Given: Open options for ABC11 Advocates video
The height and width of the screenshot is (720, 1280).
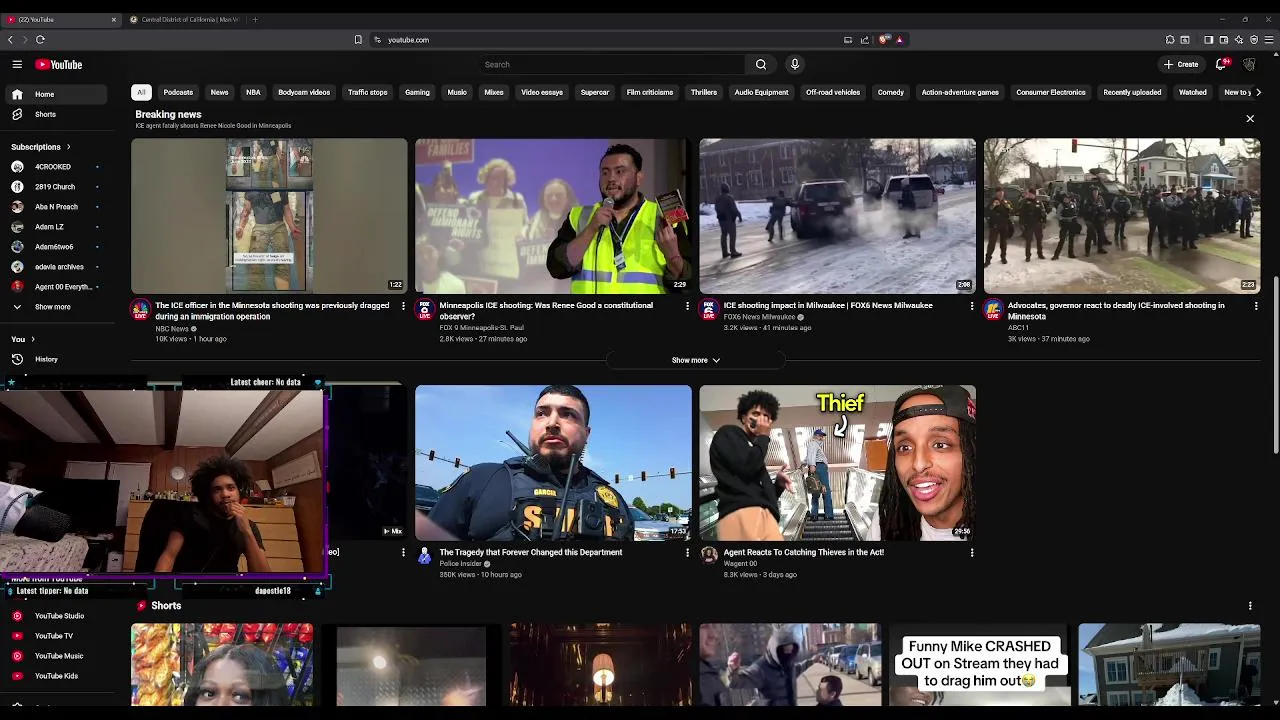Looking at the screenshot, I should (x=1256, y=306).
